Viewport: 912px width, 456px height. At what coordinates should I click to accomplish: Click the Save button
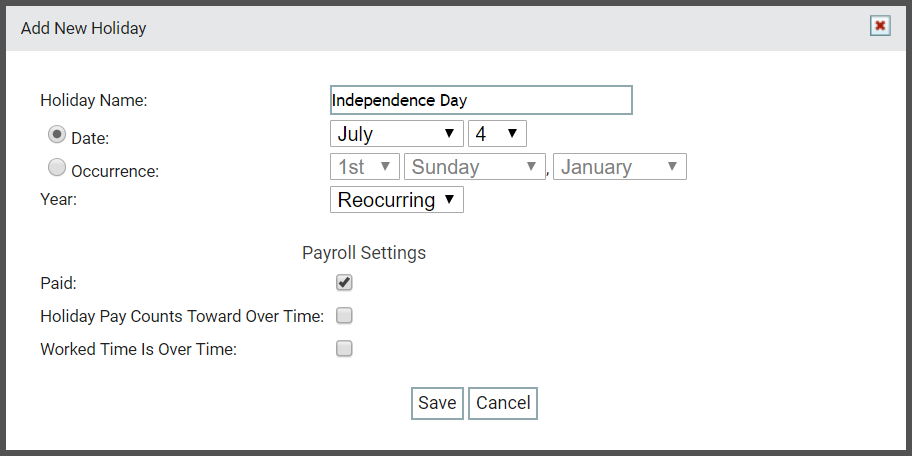[x=437, y=403]
